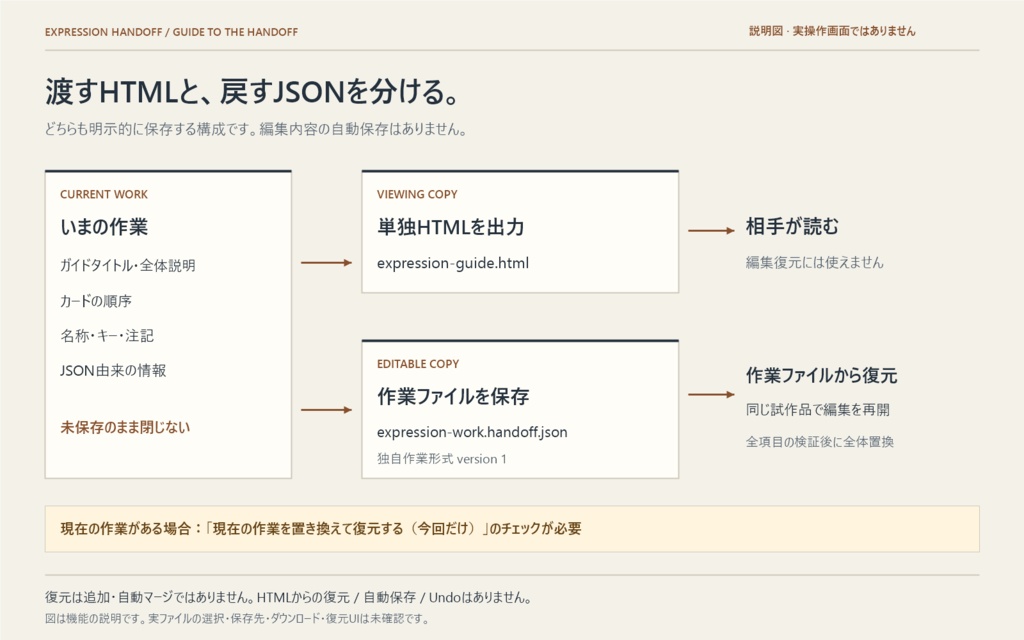Select the '名称・キー・注記' item

[x=107, y=336]
